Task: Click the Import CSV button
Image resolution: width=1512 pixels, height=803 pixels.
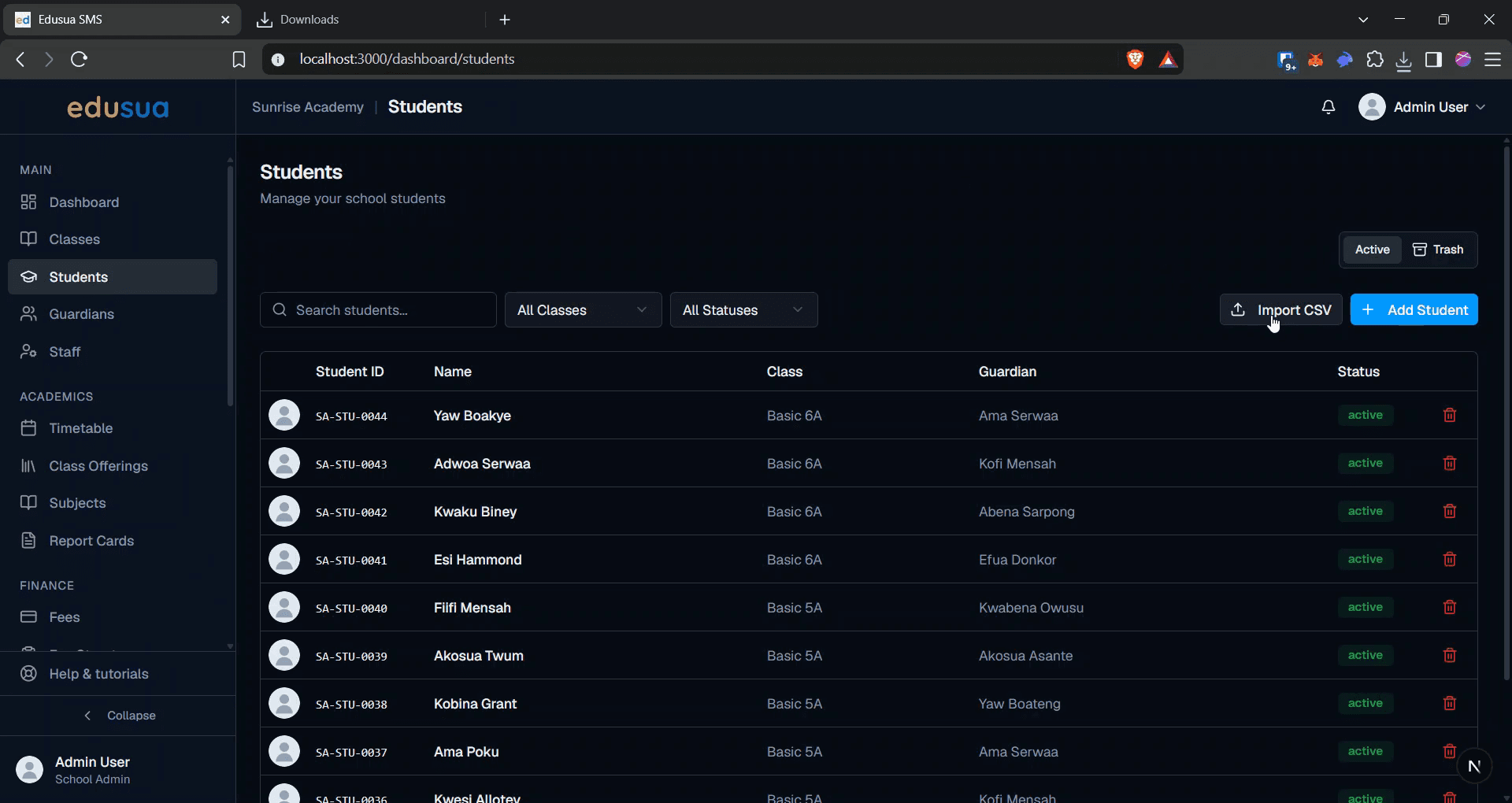Action: click(x=1280, y=310)
